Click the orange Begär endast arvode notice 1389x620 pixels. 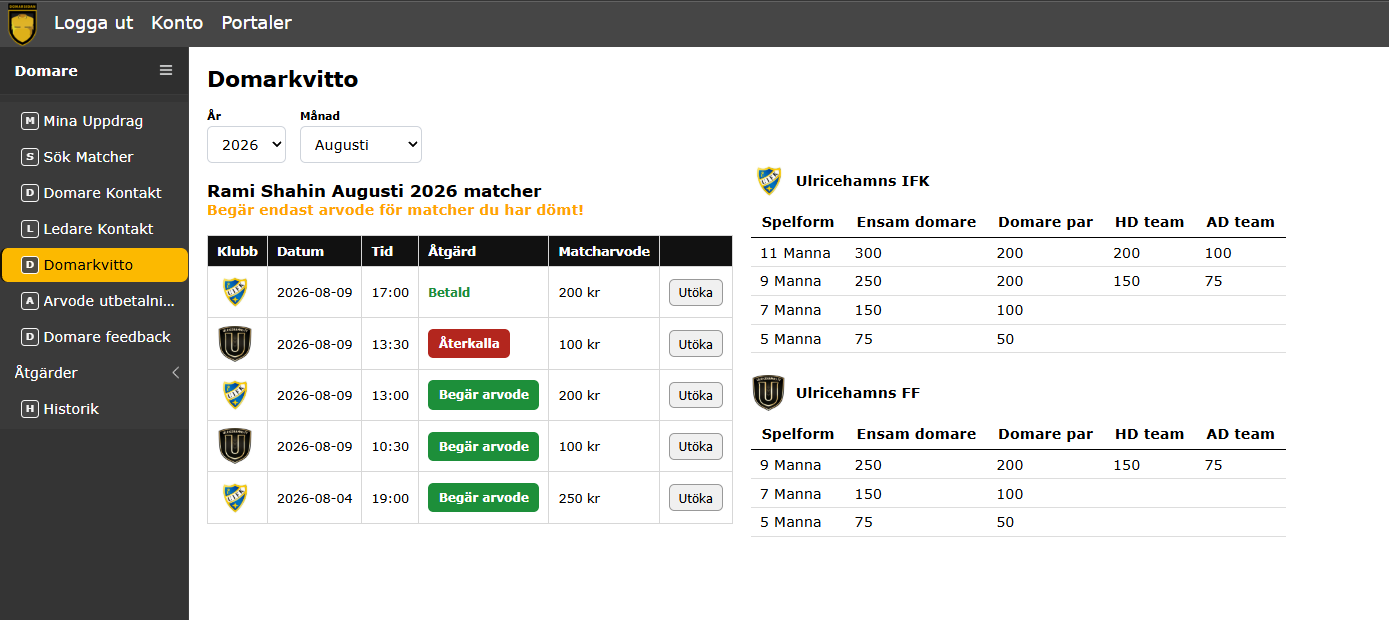[x=395, y=210]
